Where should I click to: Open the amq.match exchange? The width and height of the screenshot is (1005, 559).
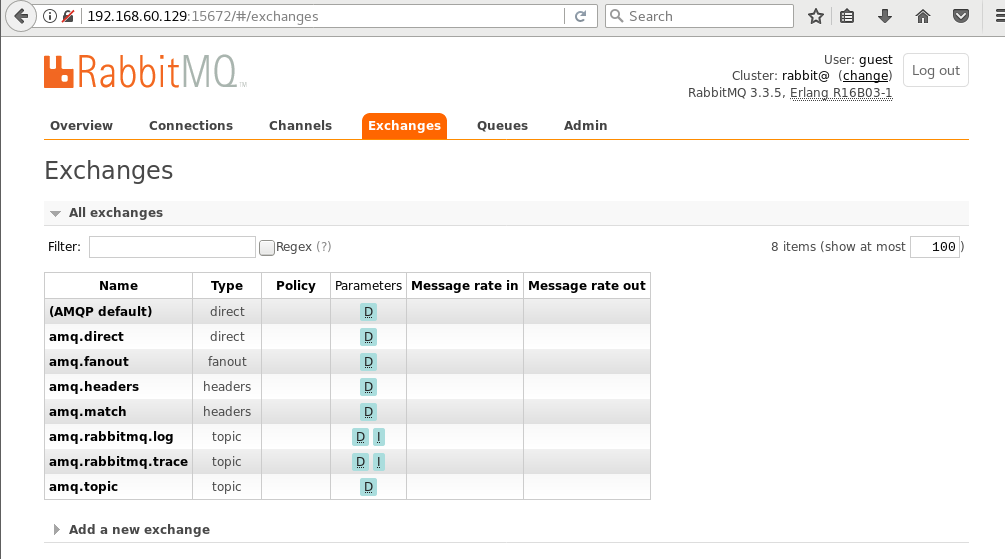tap(88, 412)
